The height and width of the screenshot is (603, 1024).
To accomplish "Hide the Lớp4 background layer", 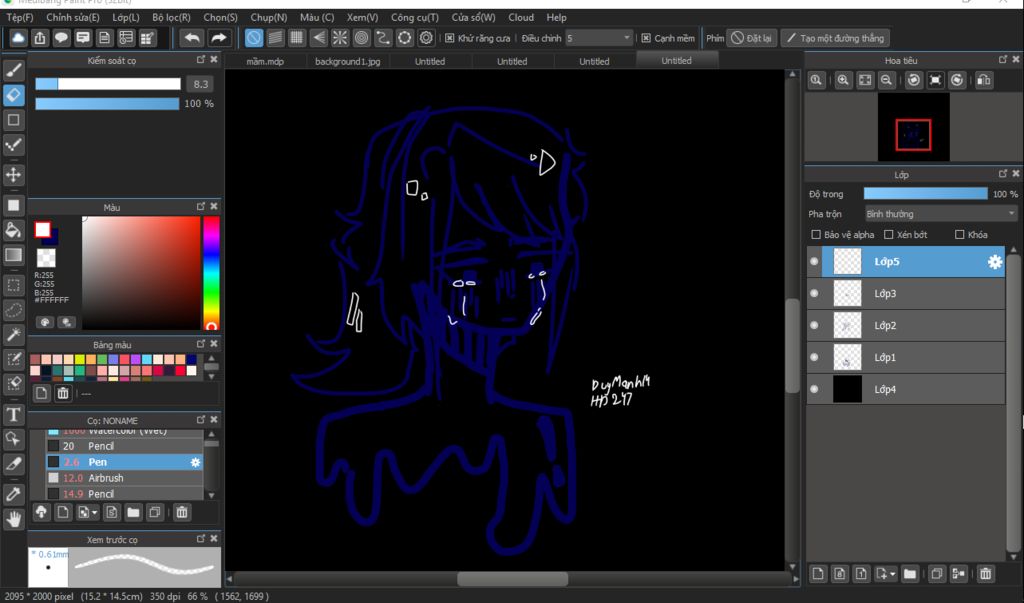I will pyautogui.click(x=814, y=389).
